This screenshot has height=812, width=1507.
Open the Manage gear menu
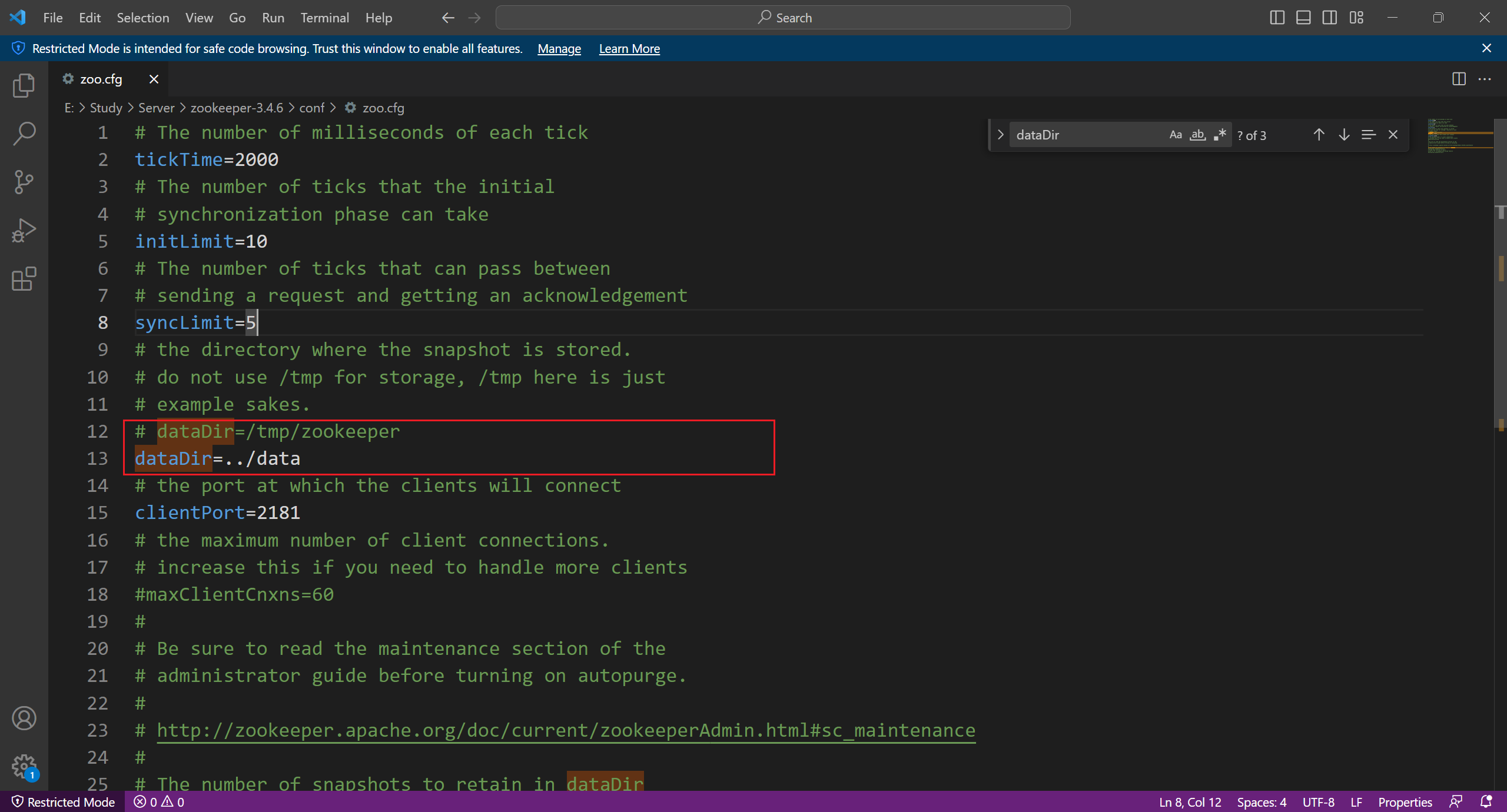(x=24, y=766)
